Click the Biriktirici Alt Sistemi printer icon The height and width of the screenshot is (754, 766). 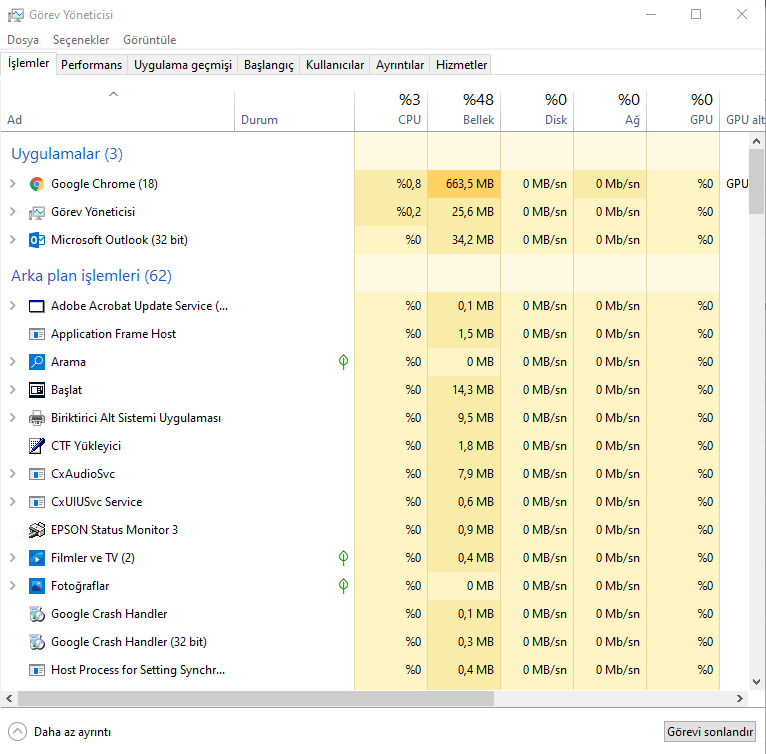tap(37, 418)
